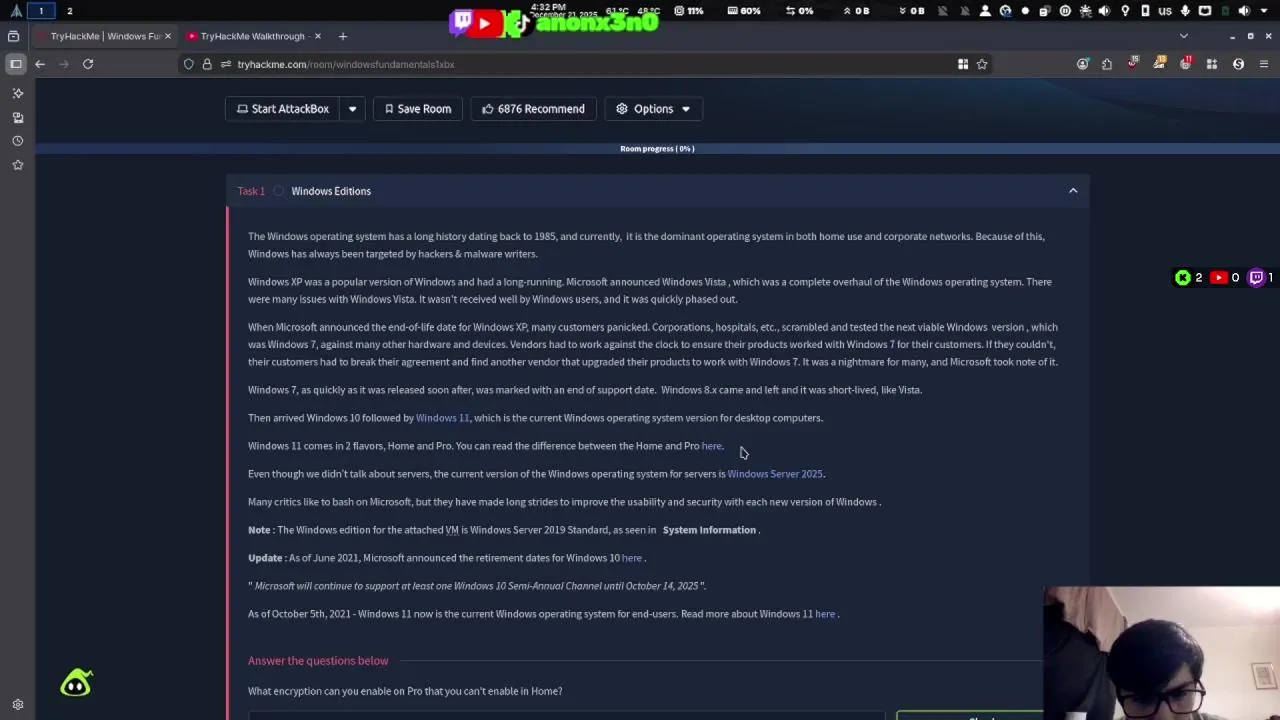Viewport: 1280px width, 720px height.
Task: Switch to the TryHackMe Windows Fundamentals tab
Action: [x=105, y=36]
